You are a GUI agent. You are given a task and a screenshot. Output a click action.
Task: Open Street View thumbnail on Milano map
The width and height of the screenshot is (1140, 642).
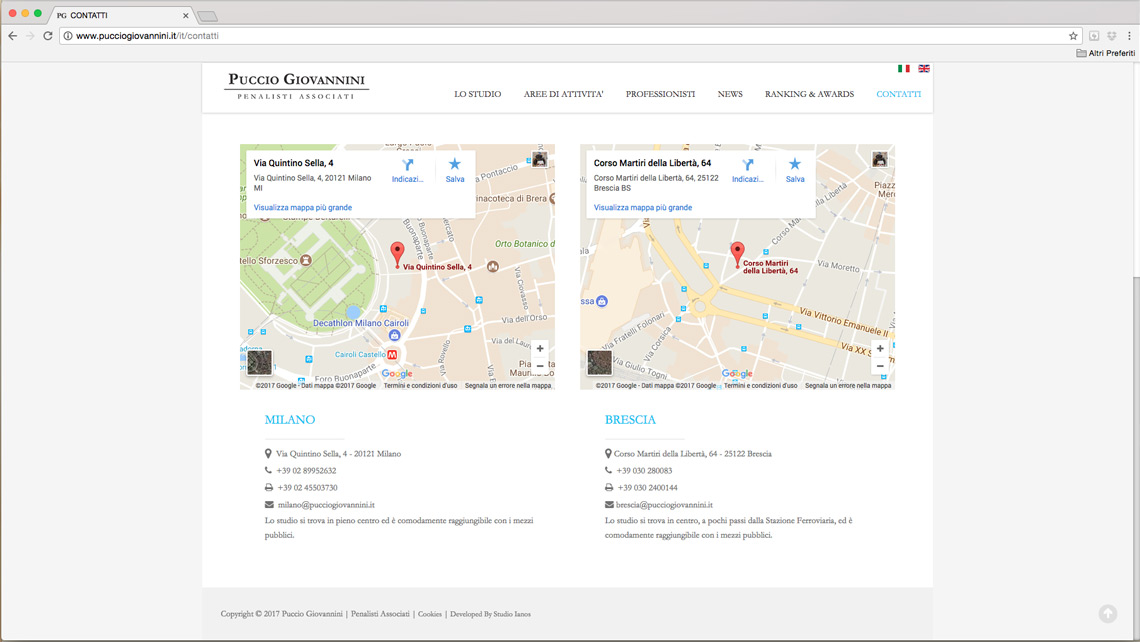click(539, 159)
